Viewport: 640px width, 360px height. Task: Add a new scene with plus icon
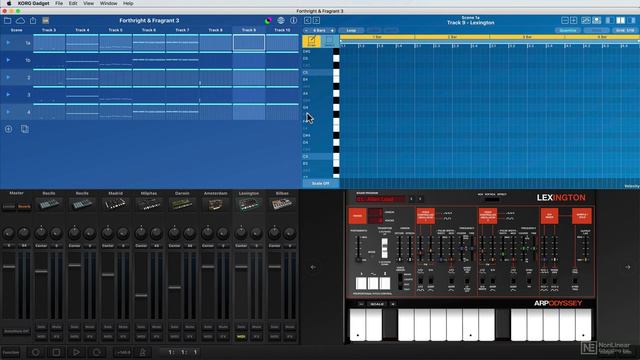pyautogui.click(x=8, y=129)
